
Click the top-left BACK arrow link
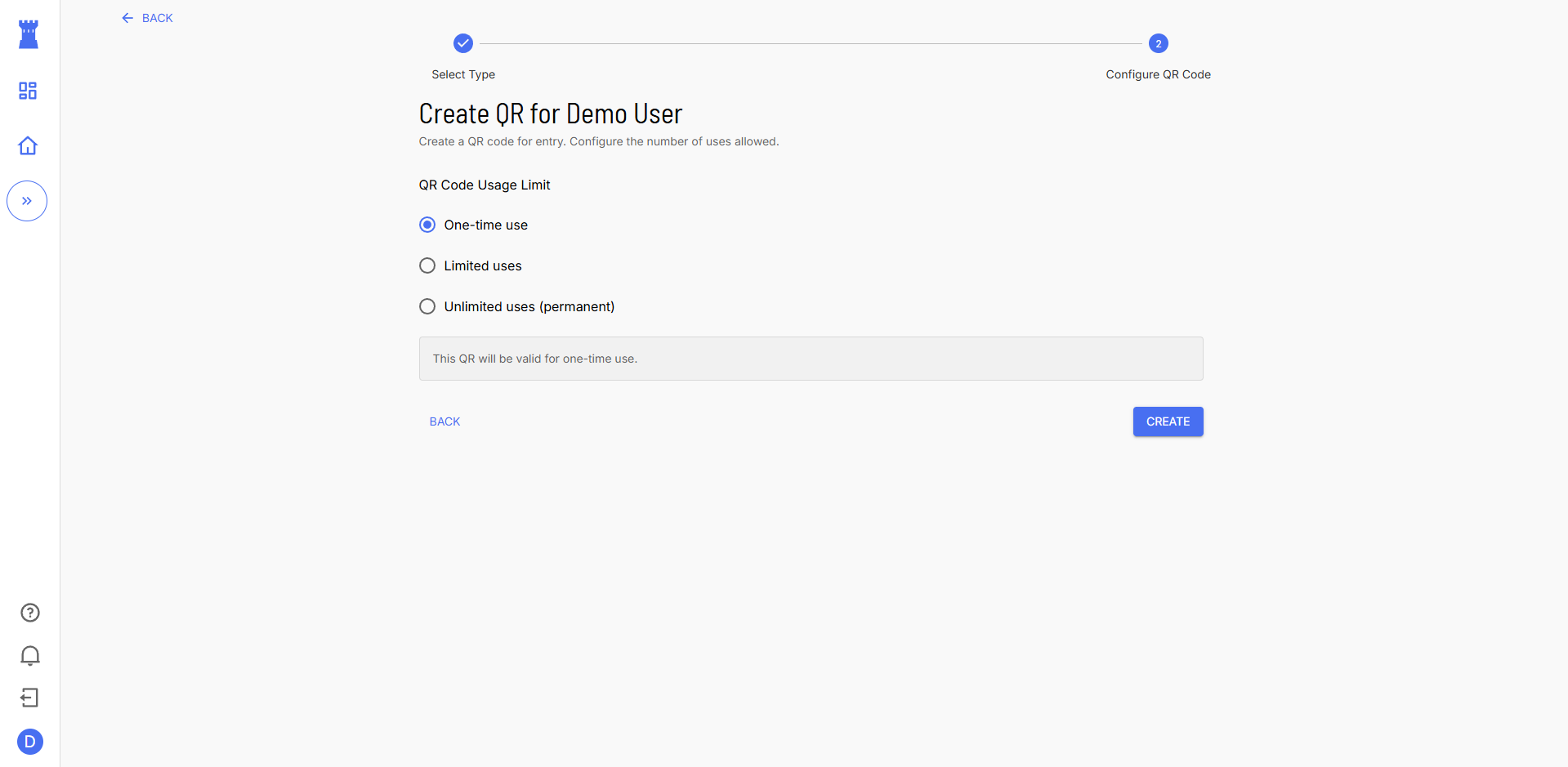point(148,18)
